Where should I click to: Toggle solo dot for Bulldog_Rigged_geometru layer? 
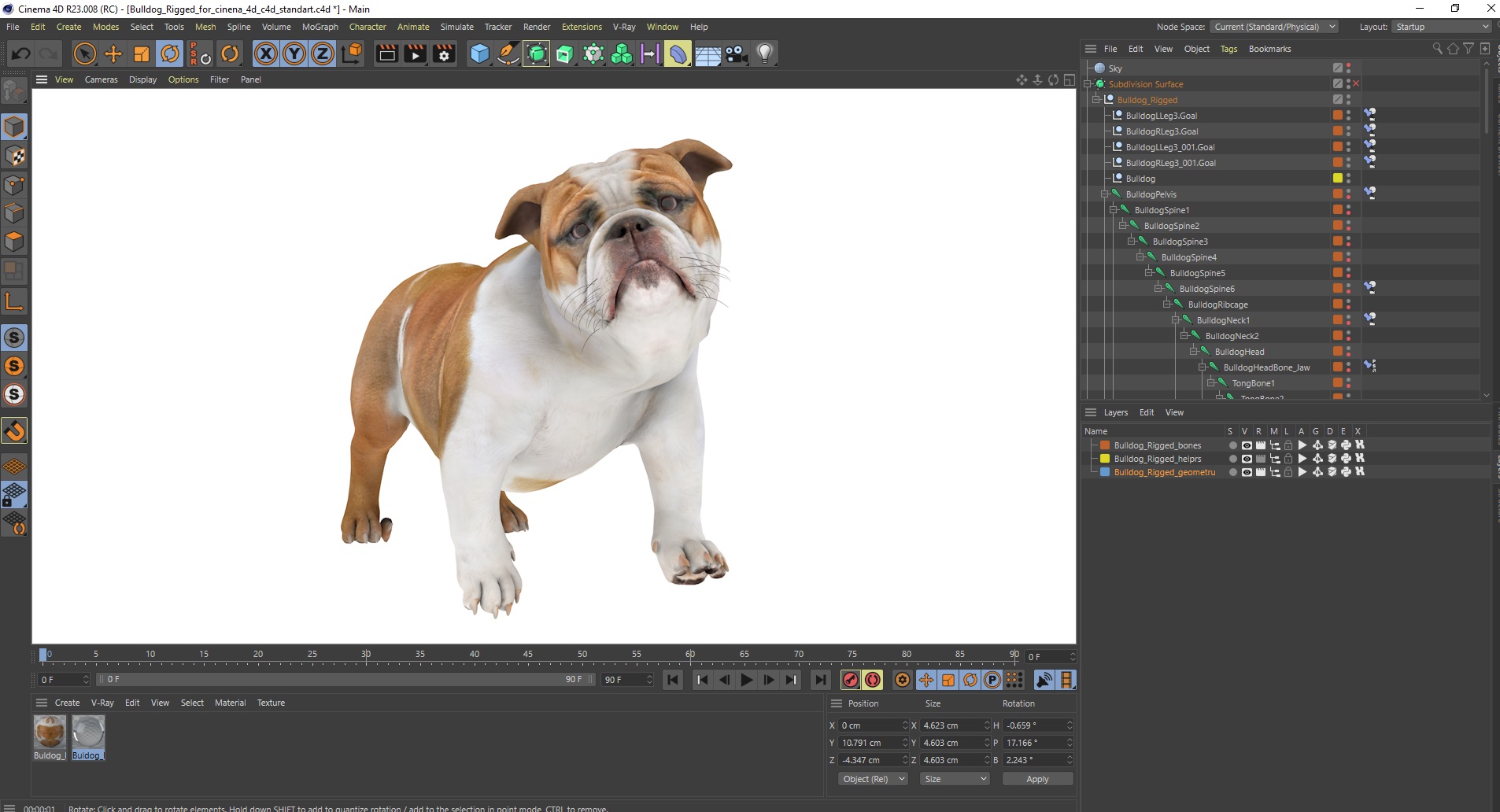coord(1232,472)
